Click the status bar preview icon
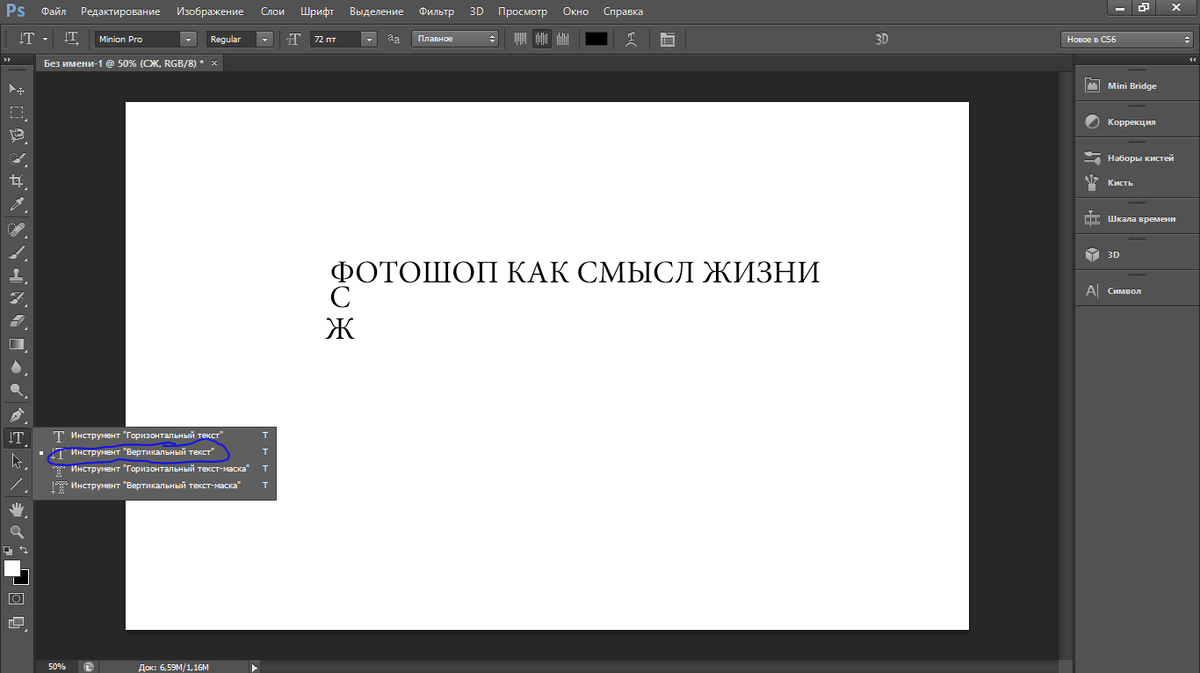This screenshot has width=1200, height=673. pyautogui.click(x=89, y=666)
